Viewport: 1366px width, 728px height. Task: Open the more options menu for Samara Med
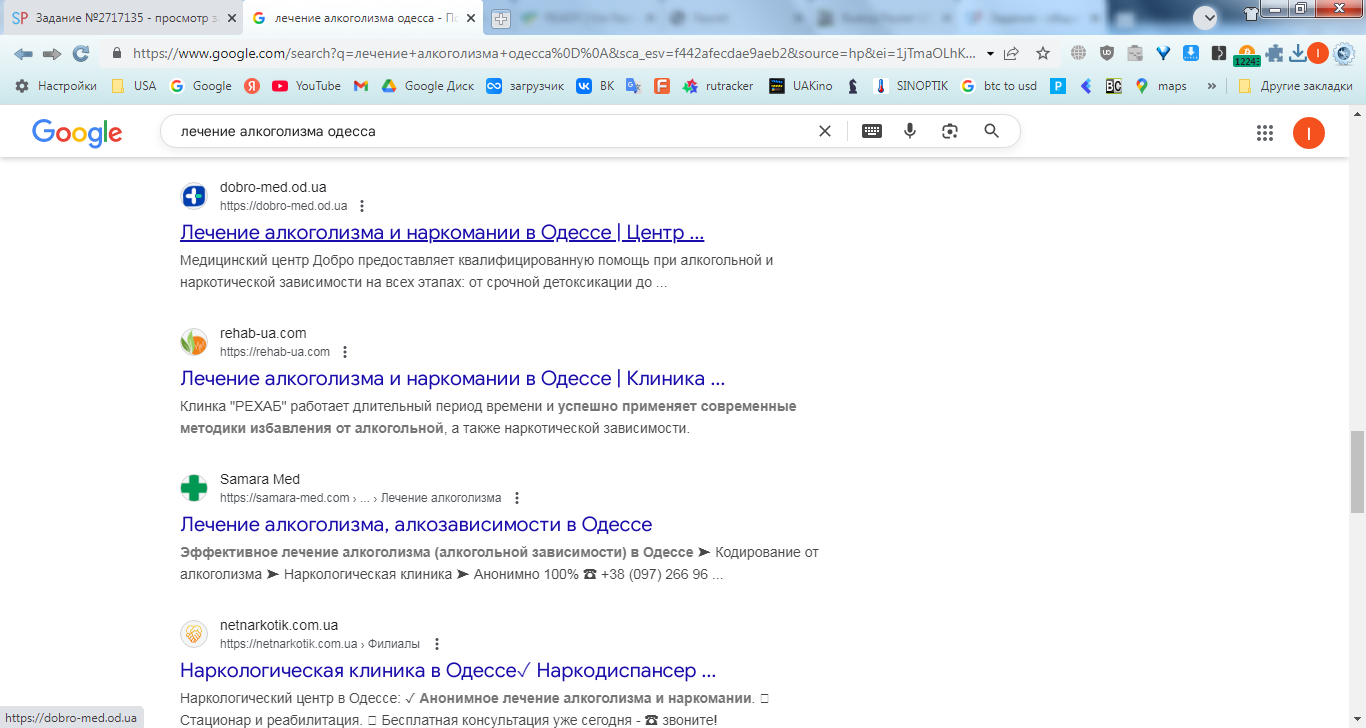click(516, 498)
